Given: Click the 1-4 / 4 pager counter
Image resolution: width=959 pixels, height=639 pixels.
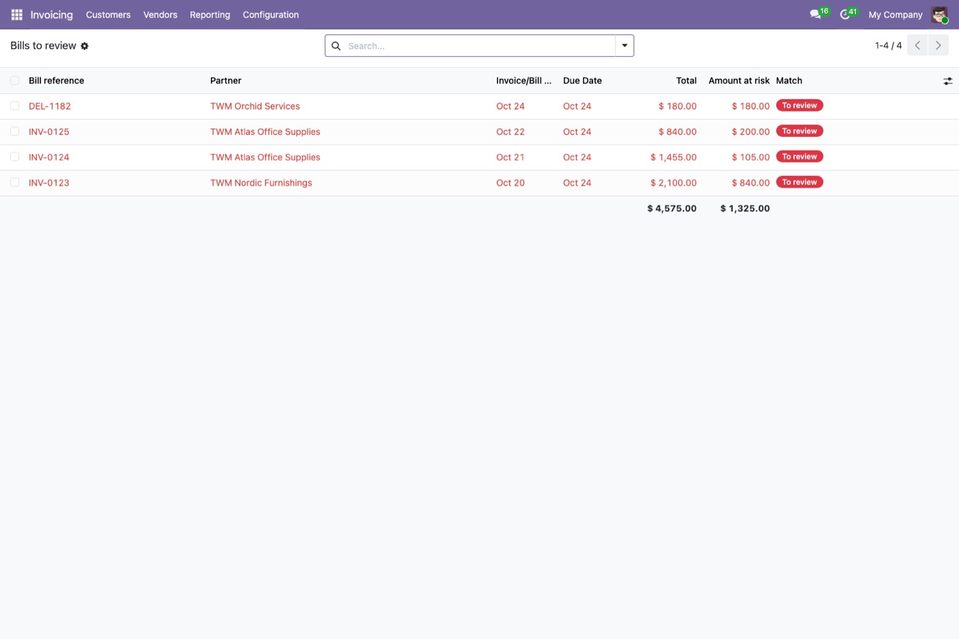Looking at the screenshot, I should [x=888, y=45].
